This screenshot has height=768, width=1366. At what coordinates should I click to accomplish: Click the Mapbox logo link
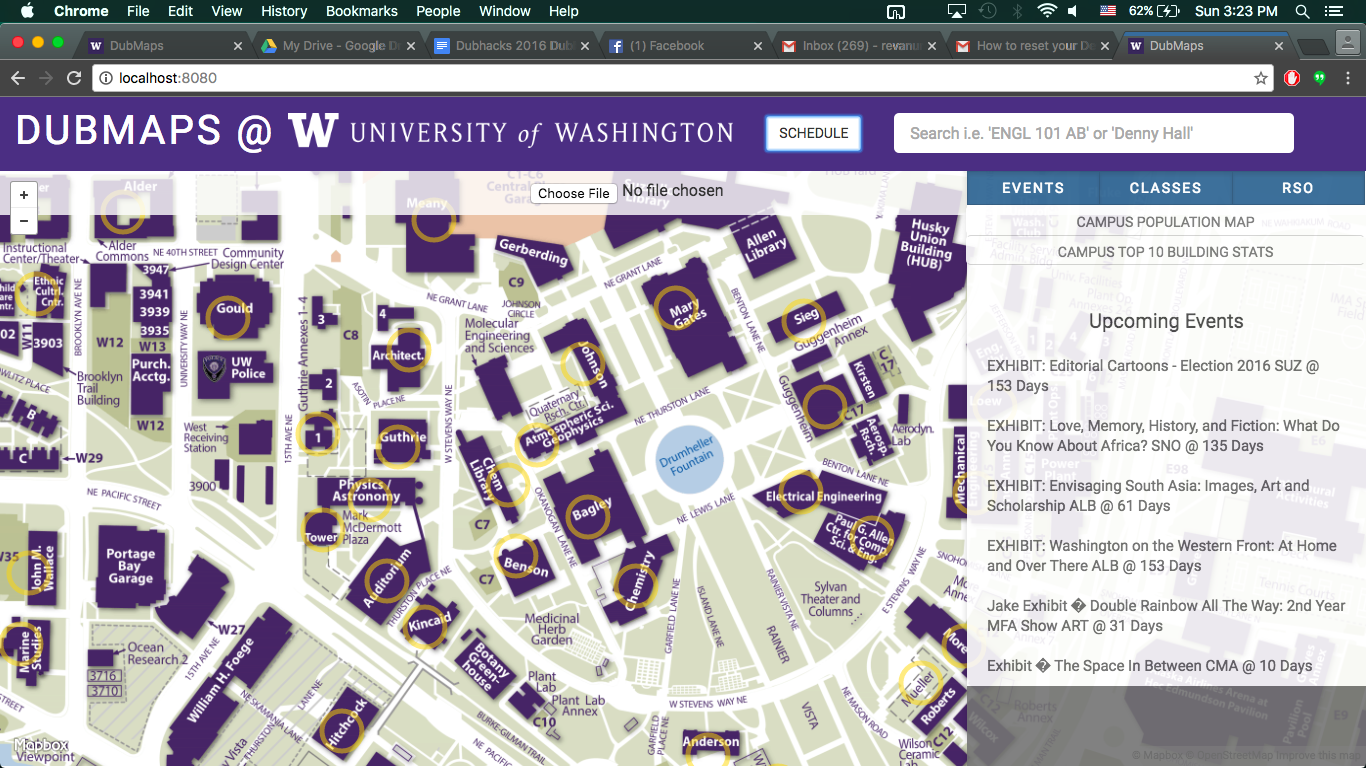coord(41,745)
